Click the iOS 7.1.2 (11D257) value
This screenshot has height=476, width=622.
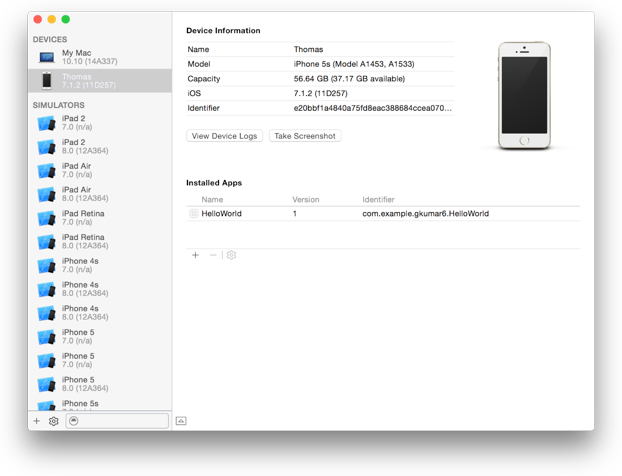pos(321,93)
